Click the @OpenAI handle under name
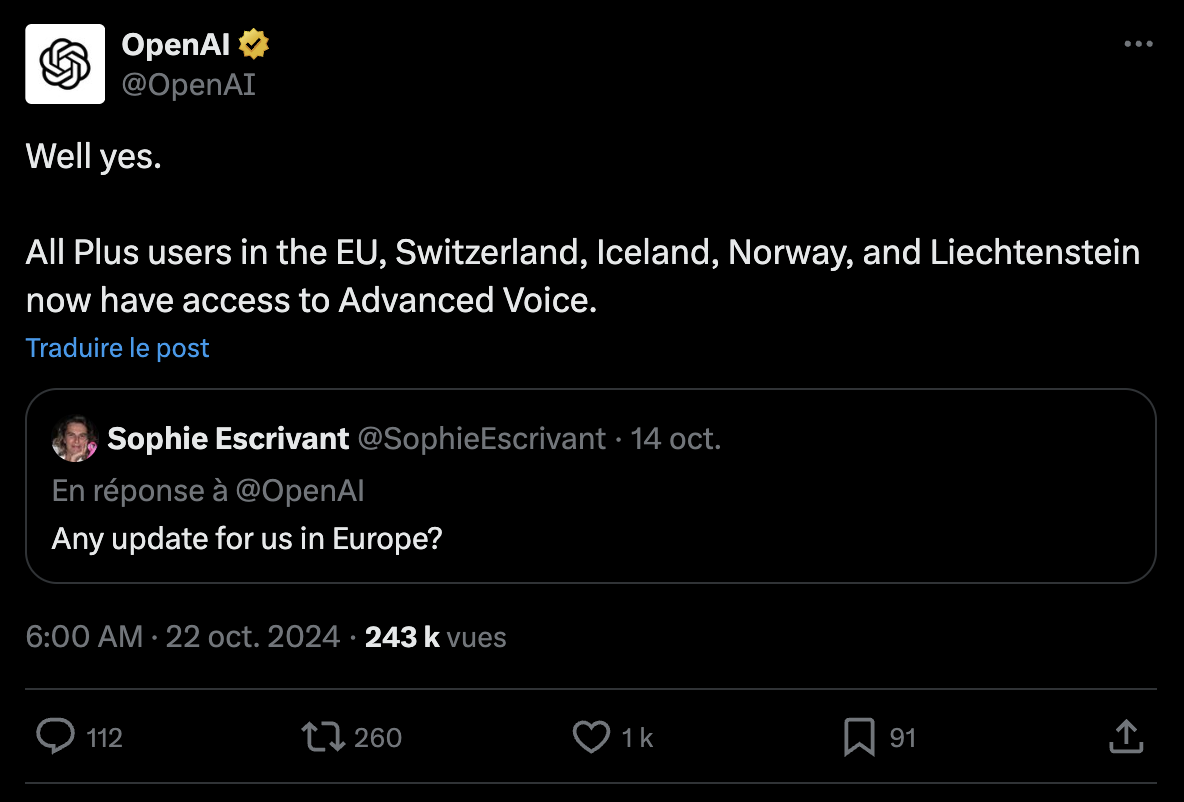 point(188,85)
